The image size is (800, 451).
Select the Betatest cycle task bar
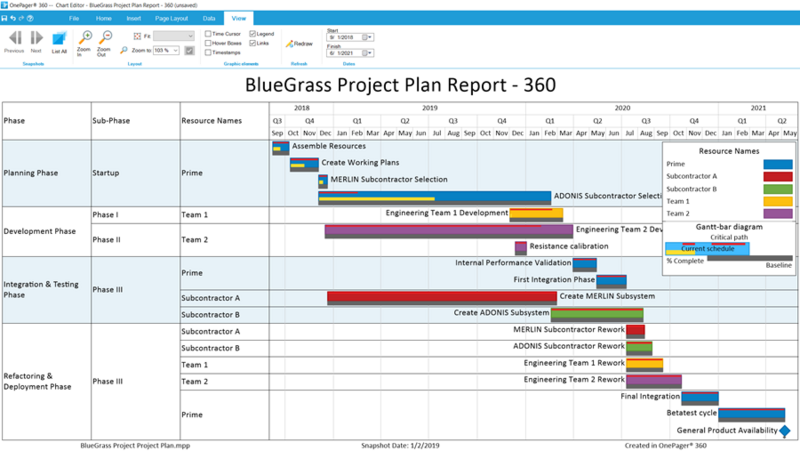[x=752, y=415]
